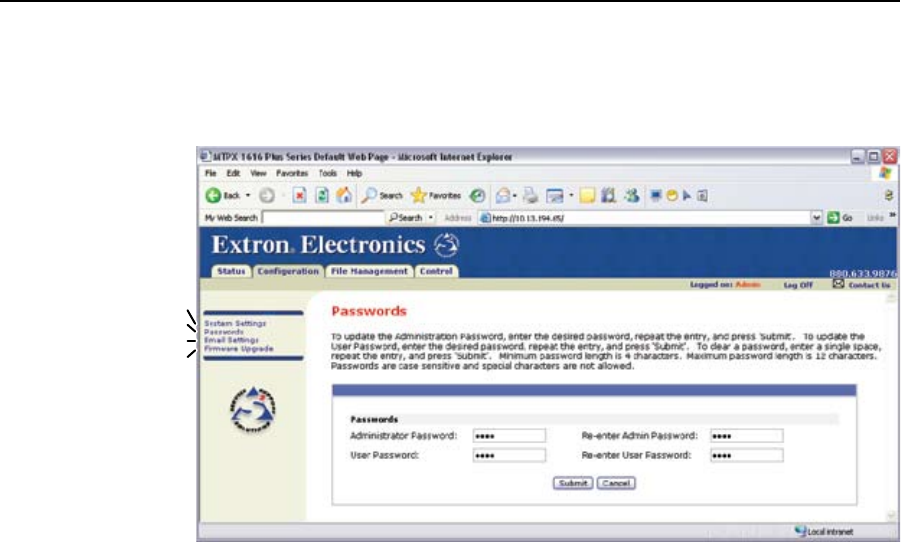Click the green Go button

[840, 218]
